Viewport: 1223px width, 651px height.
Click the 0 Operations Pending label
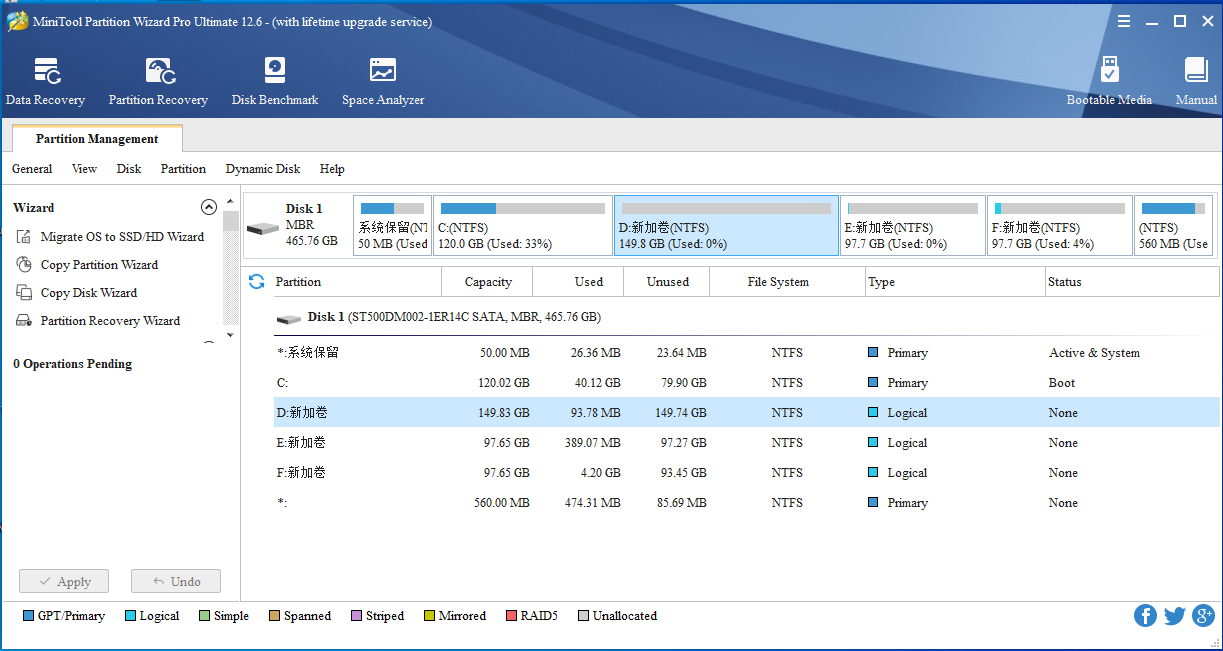pyautogui.click(x=72, y=364)
